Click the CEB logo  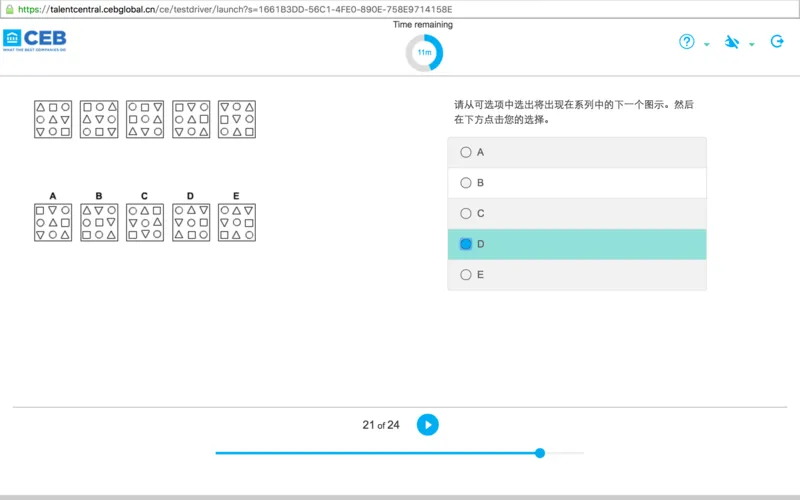35,40
